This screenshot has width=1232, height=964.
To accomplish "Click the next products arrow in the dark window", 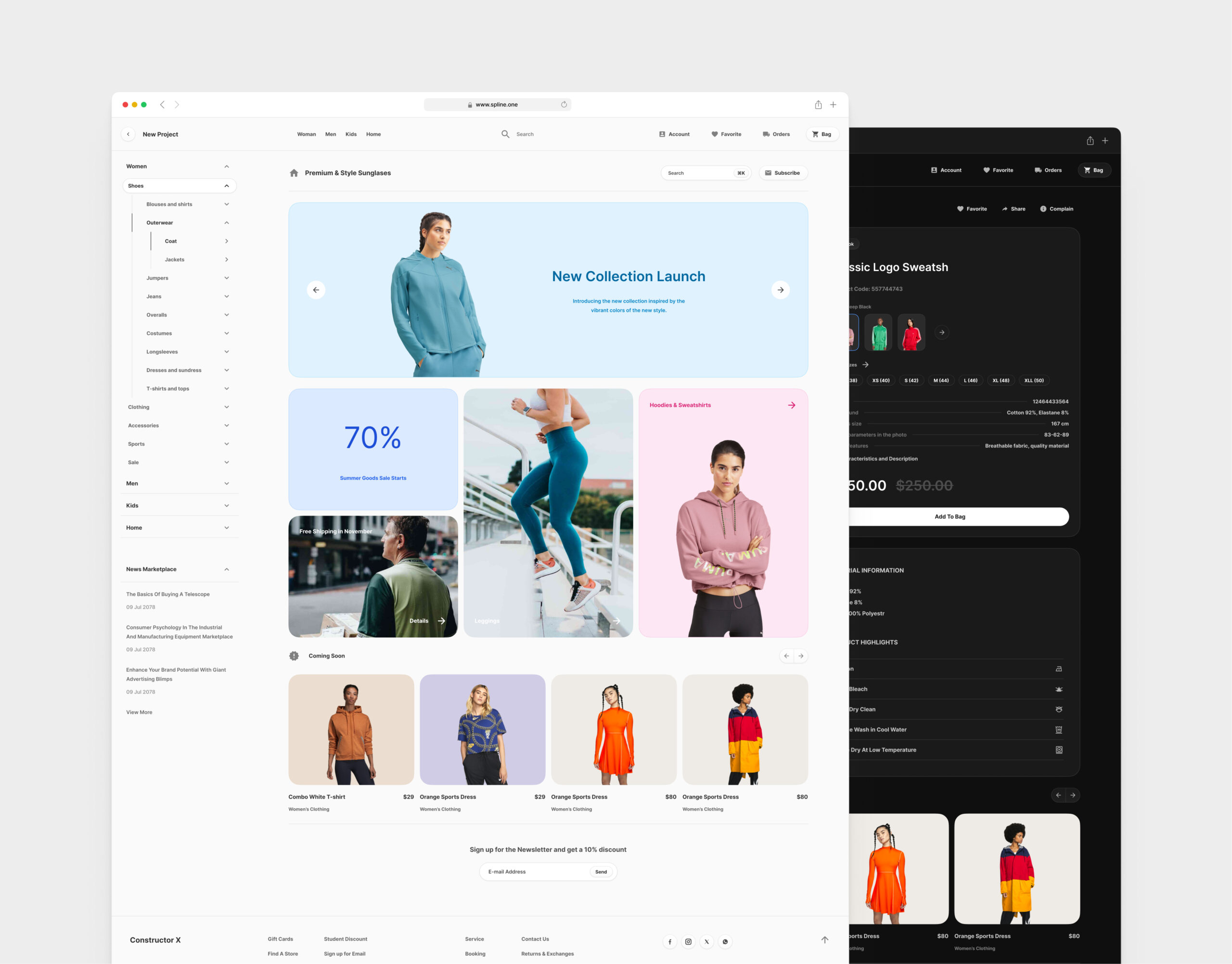I will (x=1073, y=795).
